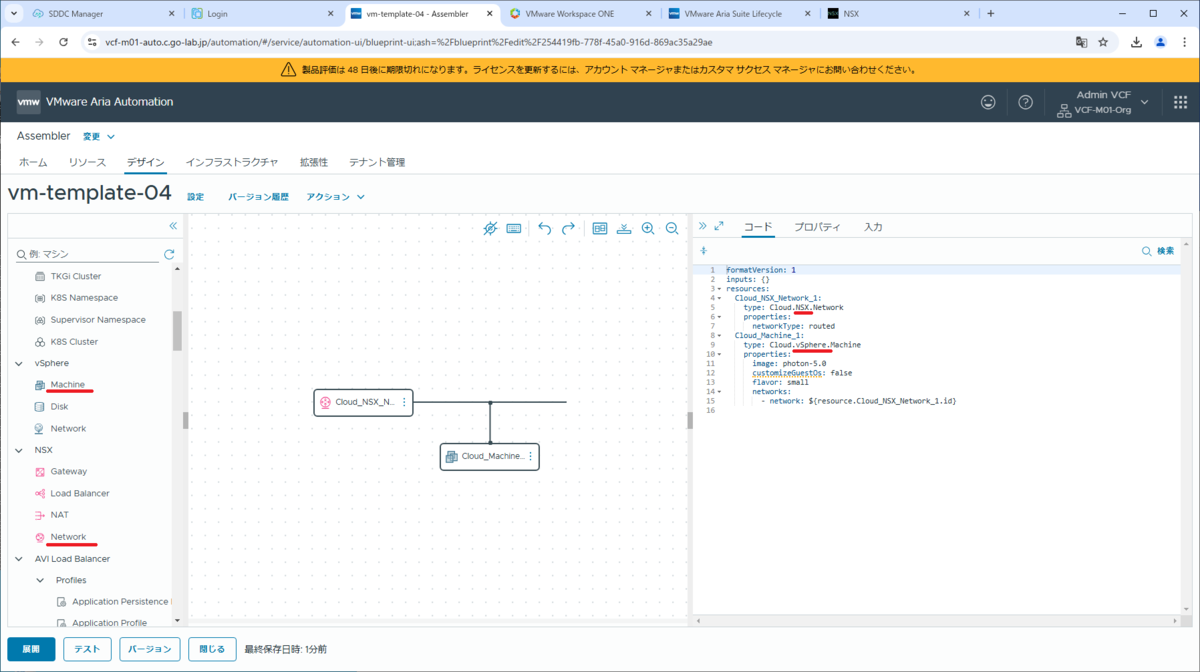
Task: Collapse the vSphere category in palette
Action: click(x=20, y=363)
